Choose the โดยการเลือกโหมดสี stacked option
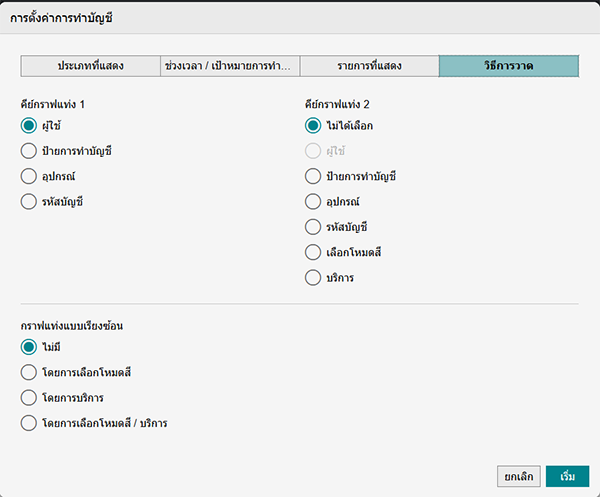Image resolution: width=600 pixels, height=497 pixels. tap(29, 373)
